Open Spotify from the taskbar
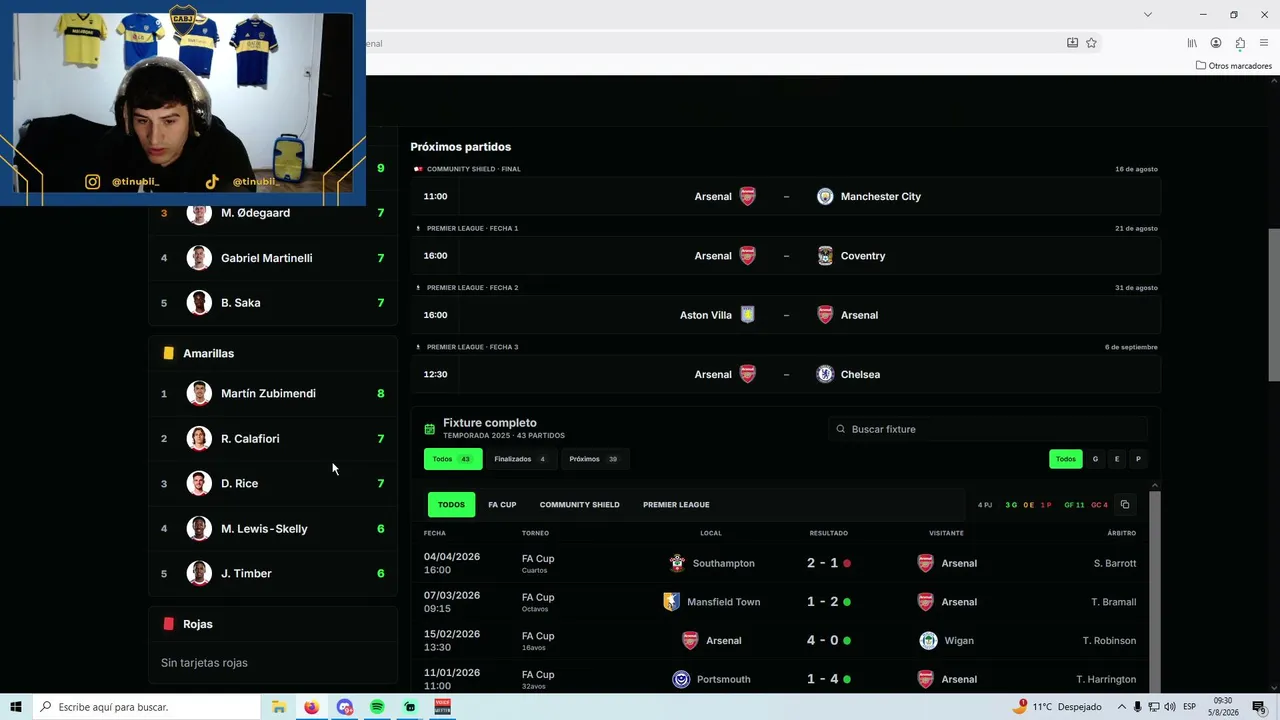This screenshot has width=1280, height=720. pos(377,707)
